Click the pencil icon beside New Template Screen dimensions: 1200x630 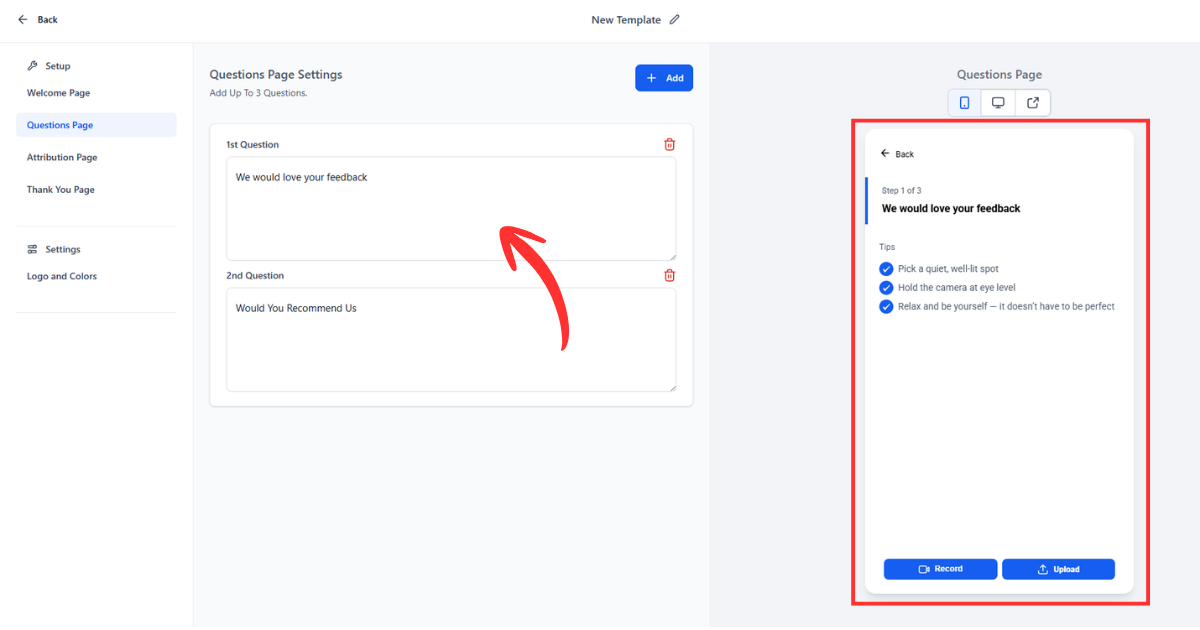pyautogui.click(x=675, y=20)
